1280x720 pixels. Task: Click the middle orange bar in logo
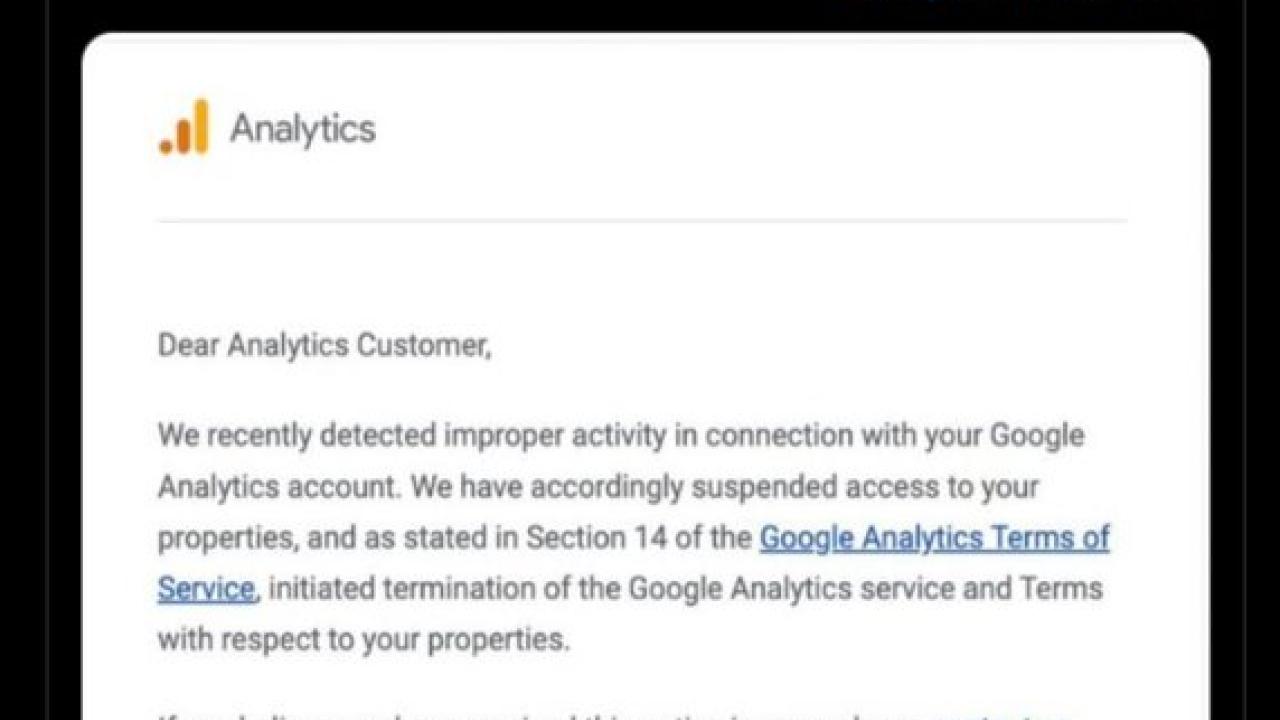[183, 137]
